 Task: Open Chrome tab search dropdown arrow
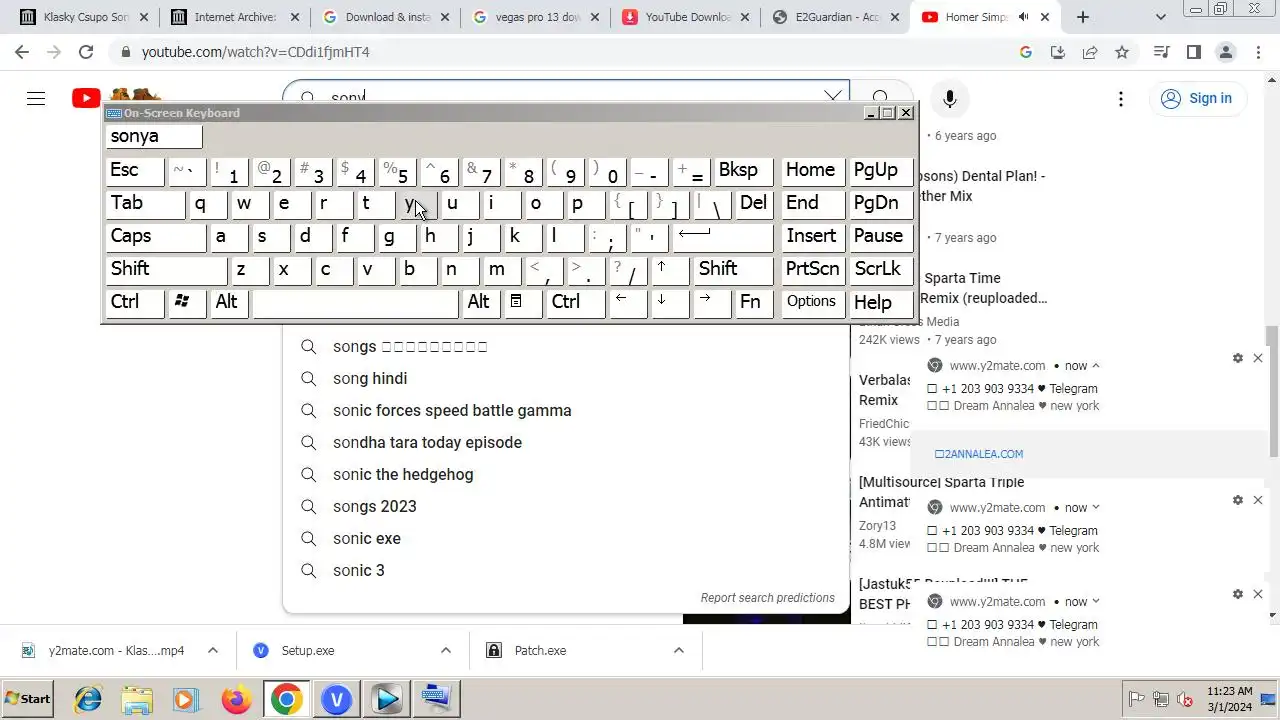pos(1161,17)
